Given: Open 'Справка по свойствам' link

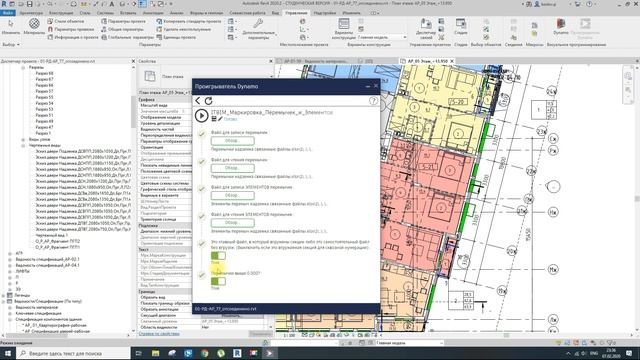Looking at the screenshot, I should click(x=159, y=333).
